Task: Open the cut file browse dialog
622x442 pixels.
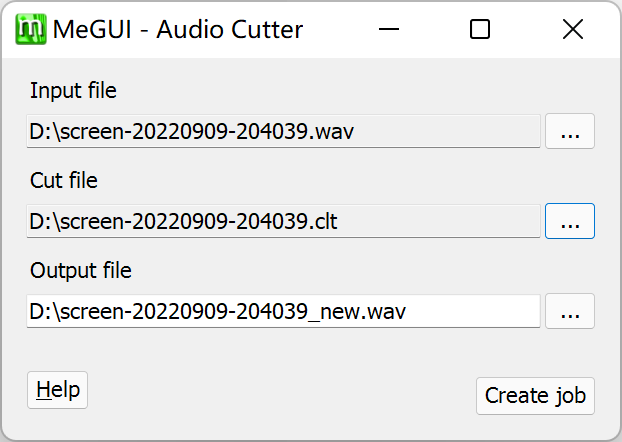Action: [x=570, y=221]
